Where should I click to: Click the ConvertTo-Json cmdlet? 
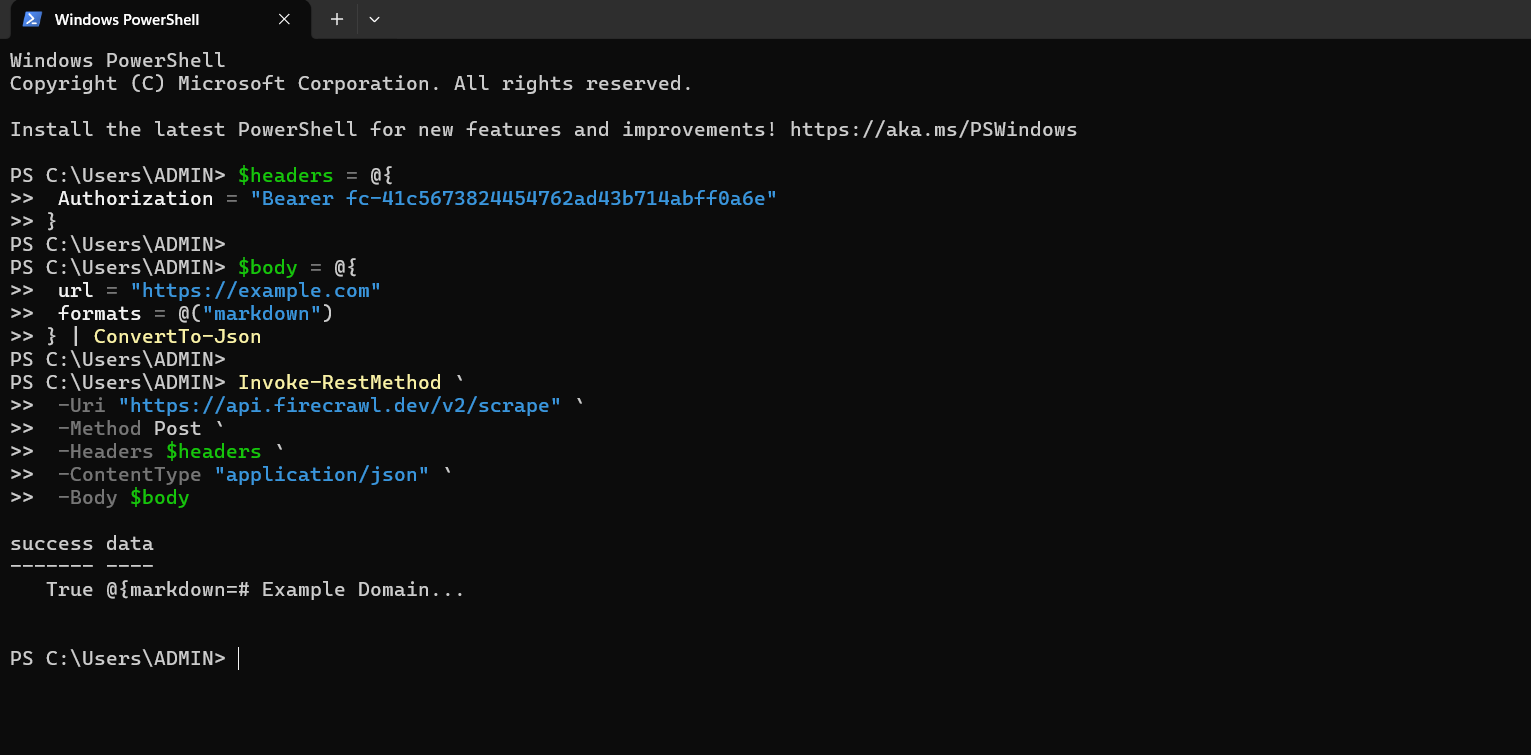coord(177,336)
